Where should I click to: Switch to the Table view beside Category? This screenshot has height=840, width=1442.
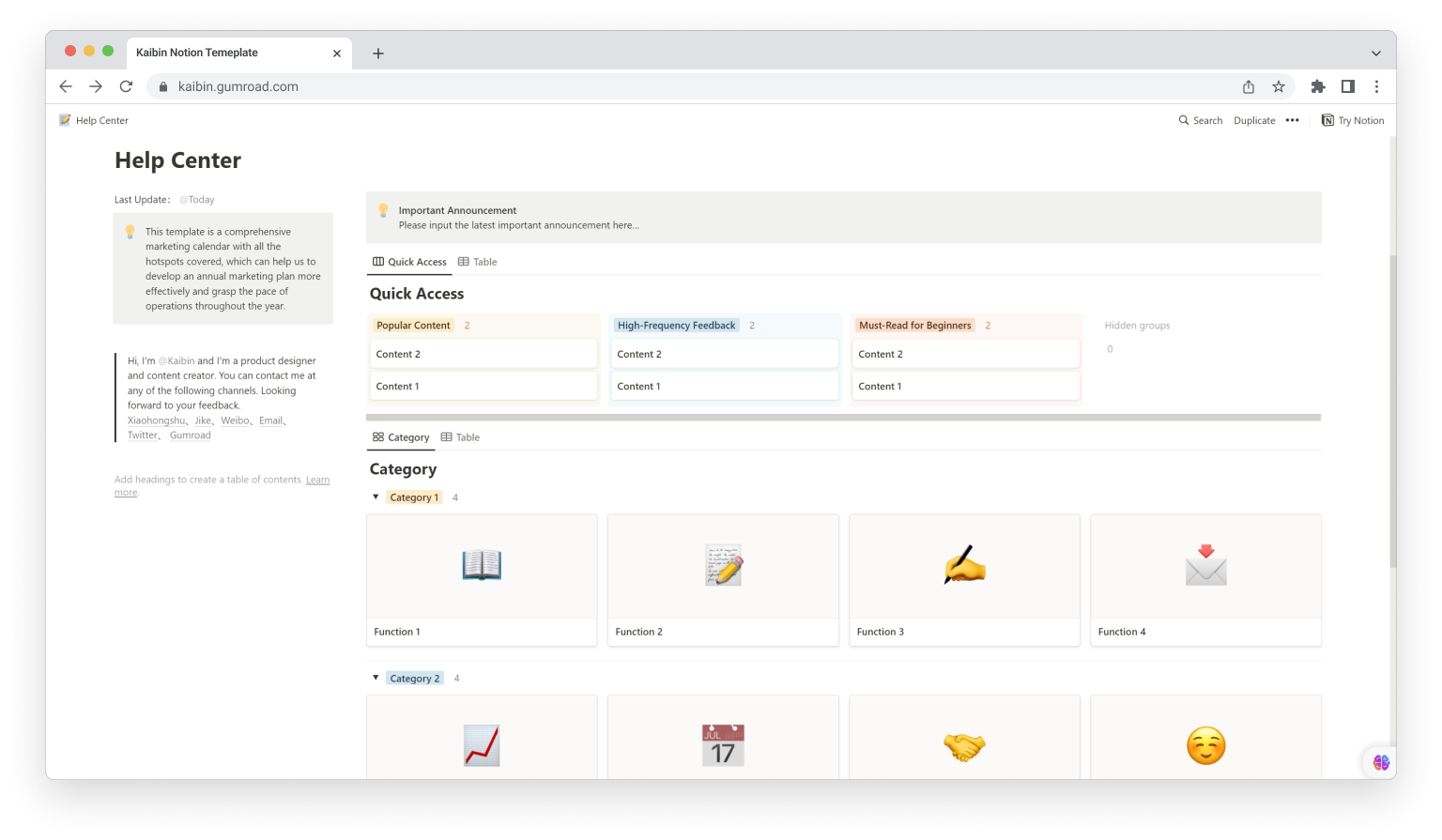coord(460,437)
